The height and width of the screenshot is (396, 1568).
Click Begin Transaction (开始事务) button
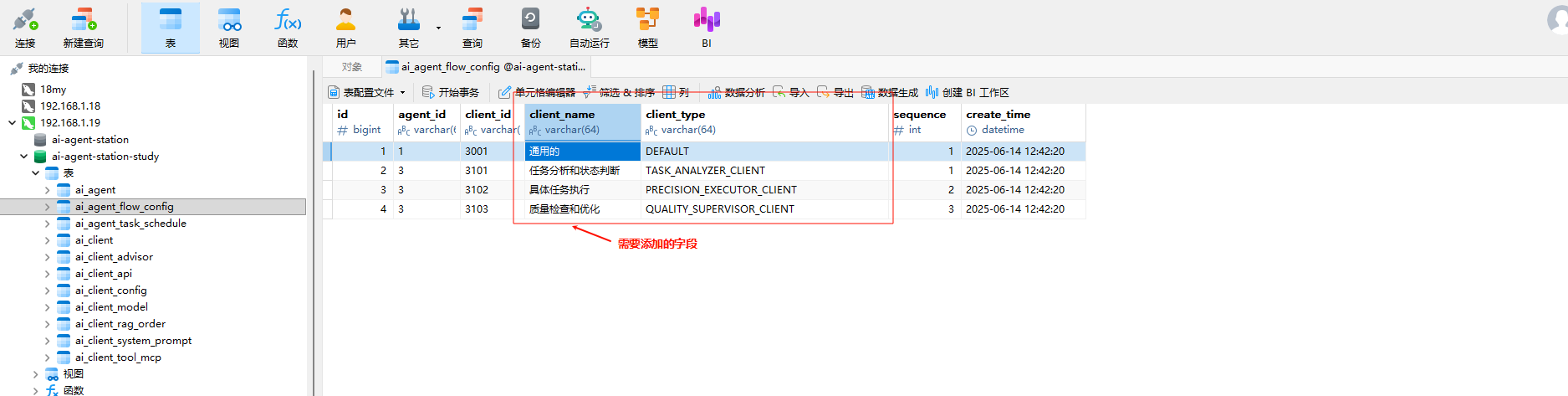coord(451,93)
